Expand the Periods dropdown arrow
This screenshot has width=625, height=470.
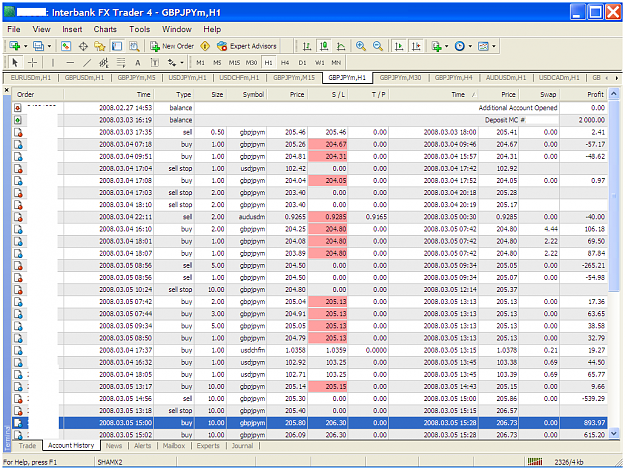click(x=470, y=46)
